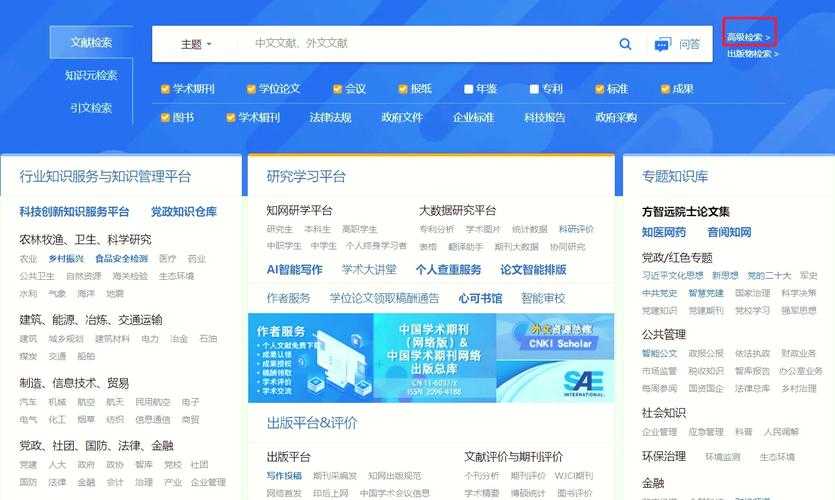Image resolution: width=835 pixels, height=500 pixels.
Task: Click the 翻译助手 link
Action: [465, 247]
